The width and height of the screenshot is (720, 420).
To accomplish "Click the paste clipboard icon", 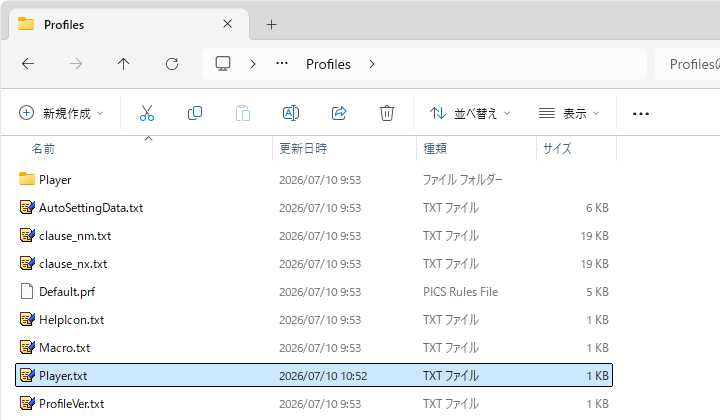I will pos(243,113).
